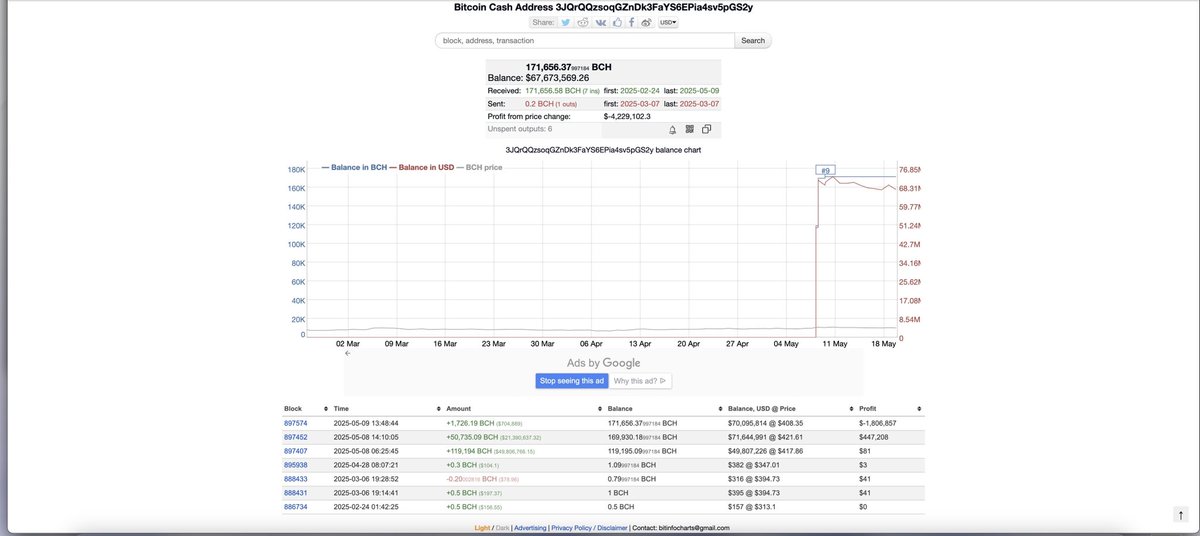The height and width of the screenshot is (536, 1200).
Task: Click the bell notification icon
Action: [x=673, y=129]
